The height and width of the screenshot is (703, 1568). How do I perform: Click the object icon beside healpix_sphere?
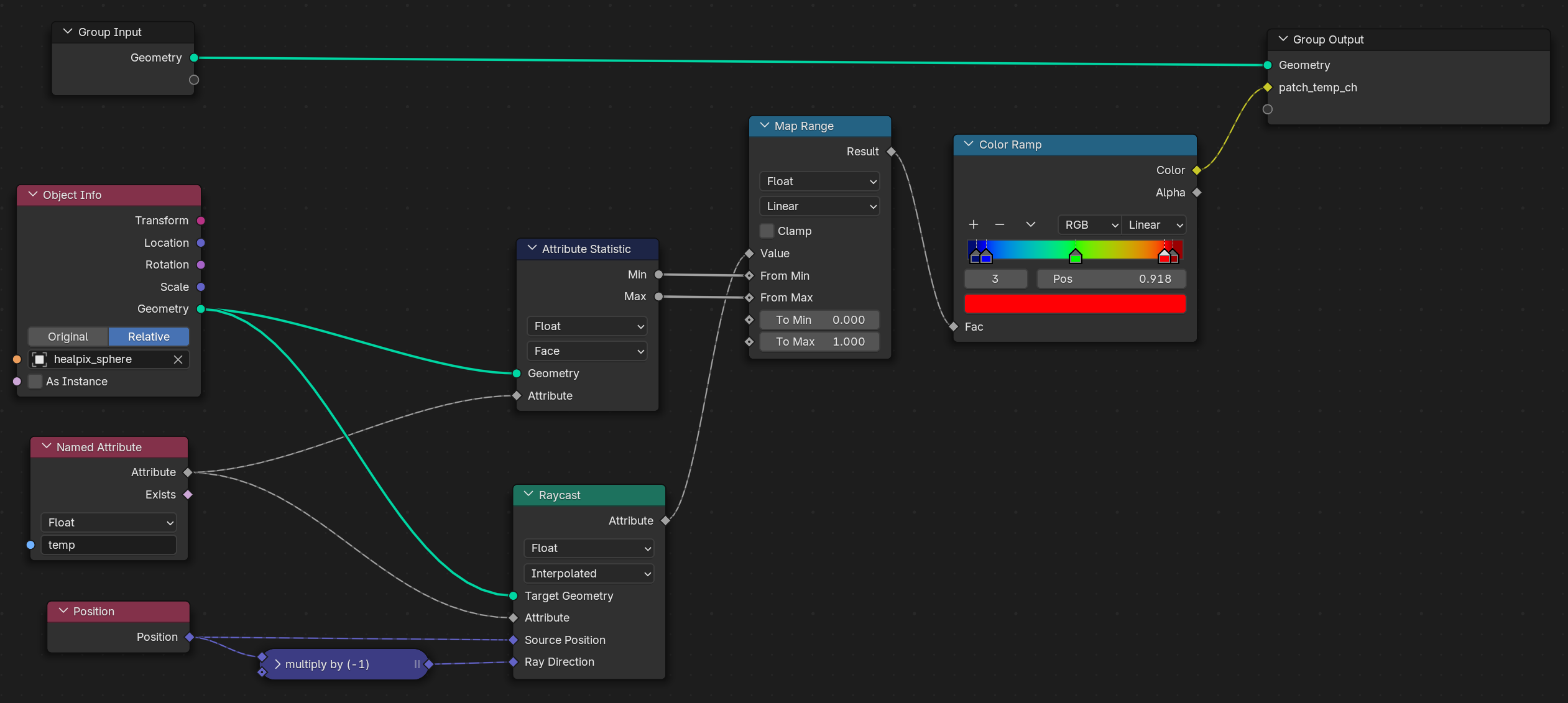pyautogui.click(x=40, y=359)
